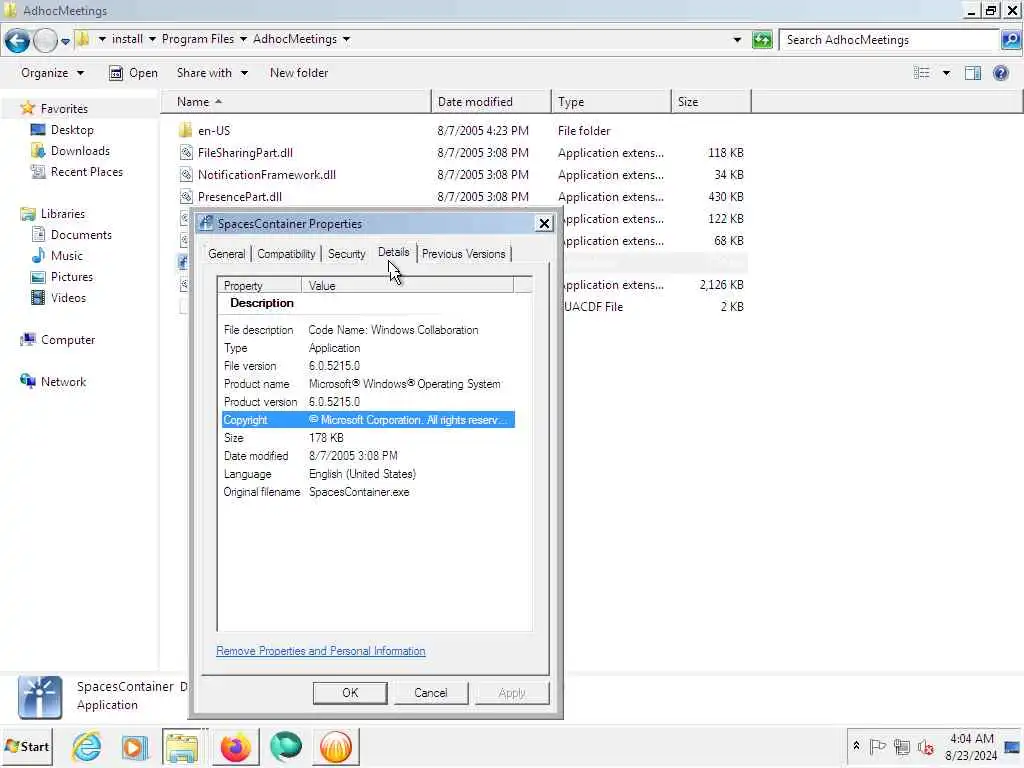The height and width of the screenshot is (768, 1024).
Task: Select the NotificationFramework.dll file icon
Action: [186, 174]
